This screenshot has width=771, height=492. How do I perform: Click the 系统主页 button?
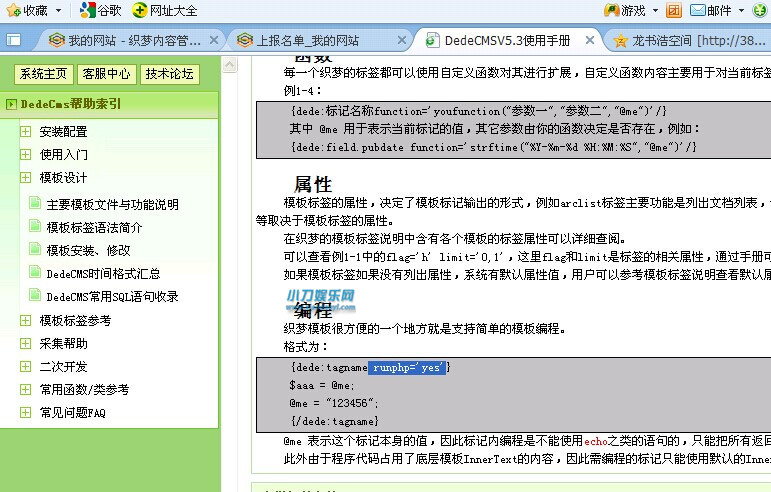click(x=43, y=74)
